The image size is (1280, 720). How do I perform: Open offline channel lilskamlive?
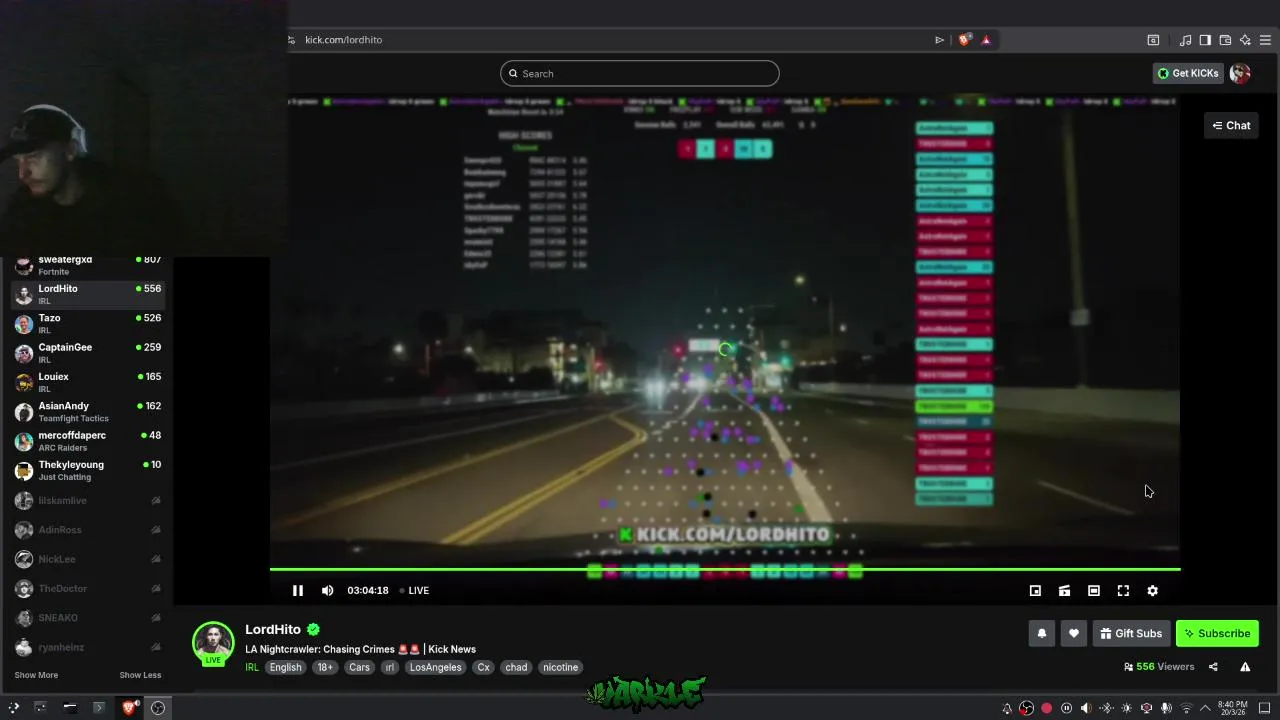point(88,500)
